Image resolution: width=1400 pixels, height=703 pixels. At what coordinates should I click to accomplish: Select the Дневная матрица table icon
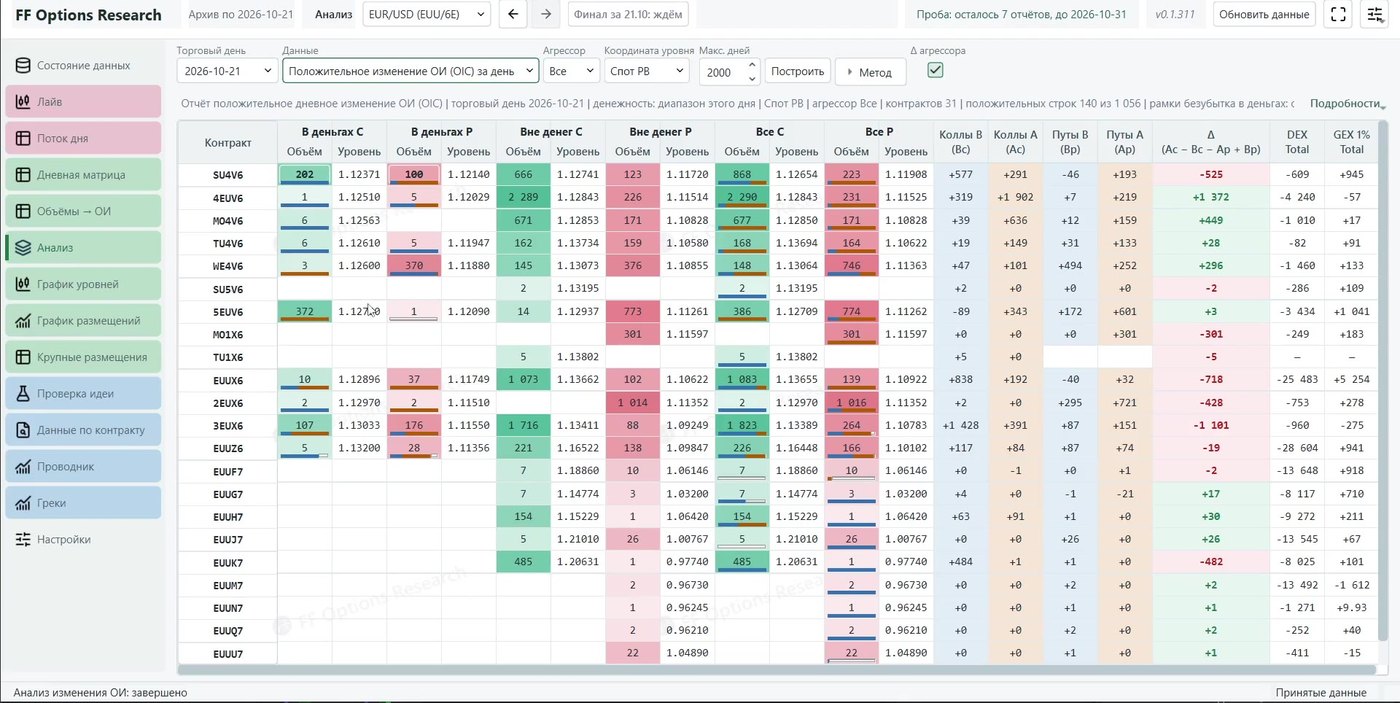22,175
